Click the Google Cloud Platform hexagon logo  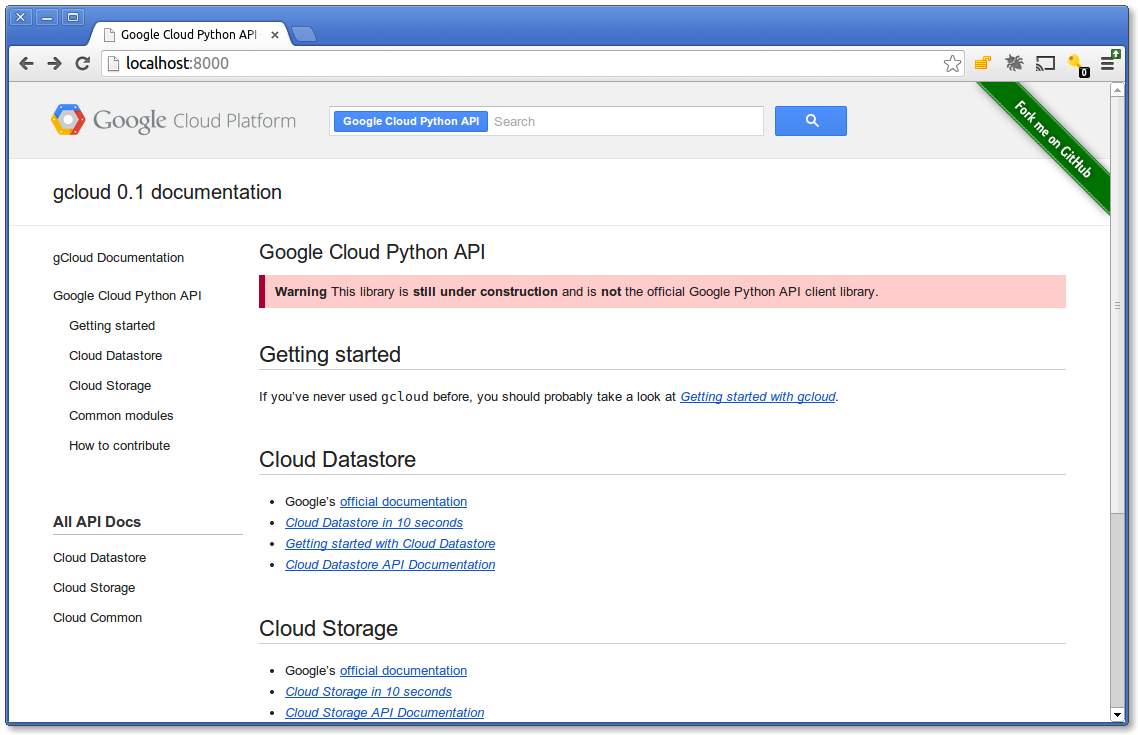coord(67,120)
